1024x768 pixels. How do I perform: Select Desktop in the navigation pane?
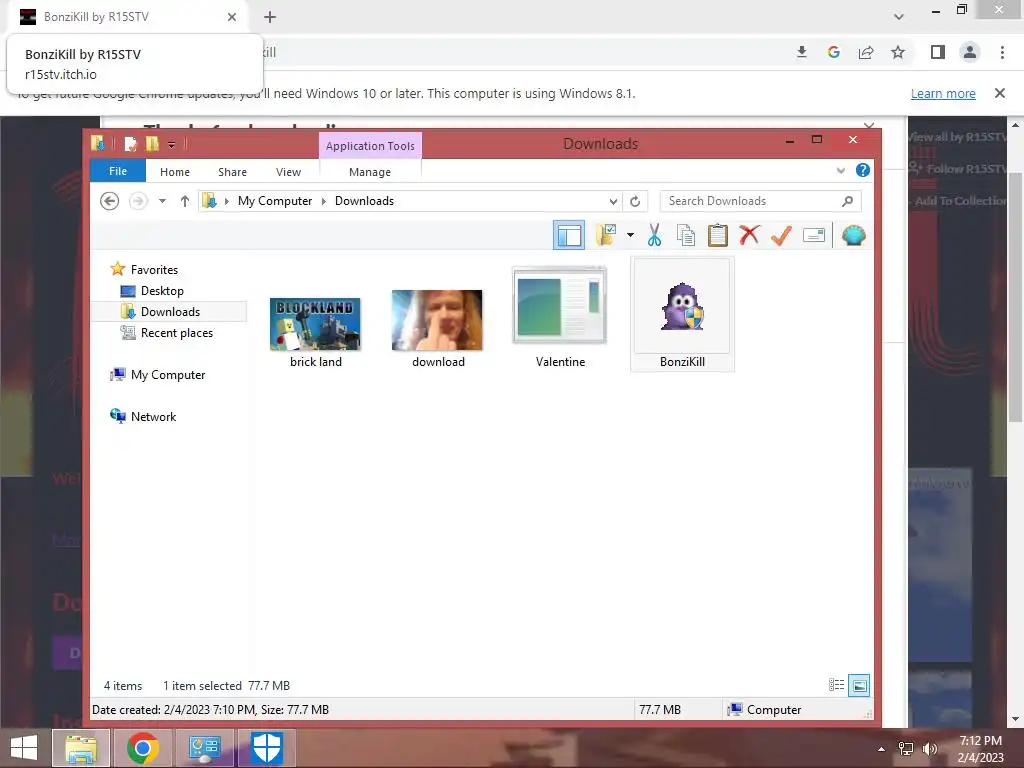(x=152, y=291)
